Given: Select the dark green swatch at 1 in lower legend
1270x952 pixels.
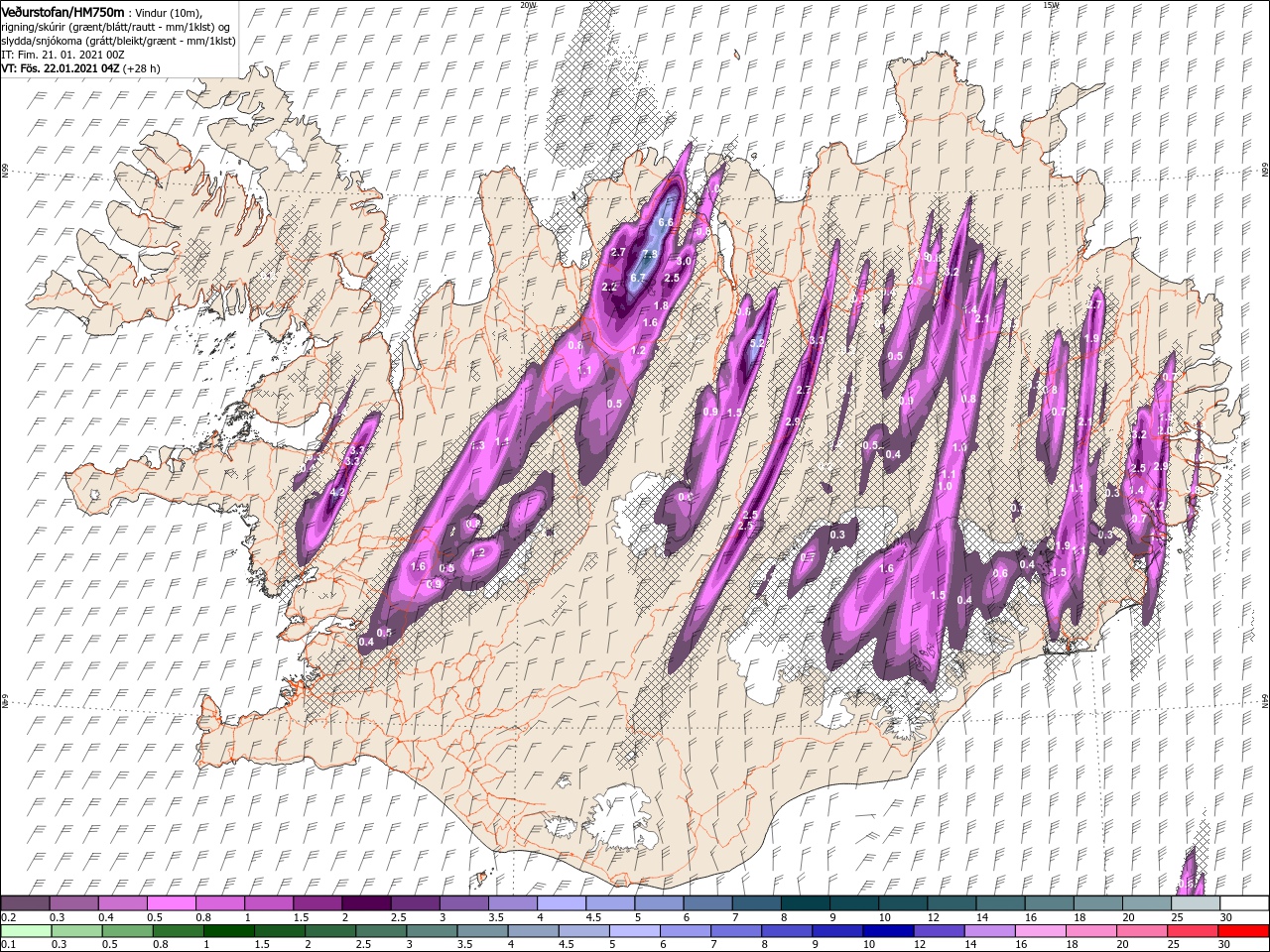Looking at the screenshot, I should [x=230, y=931].
